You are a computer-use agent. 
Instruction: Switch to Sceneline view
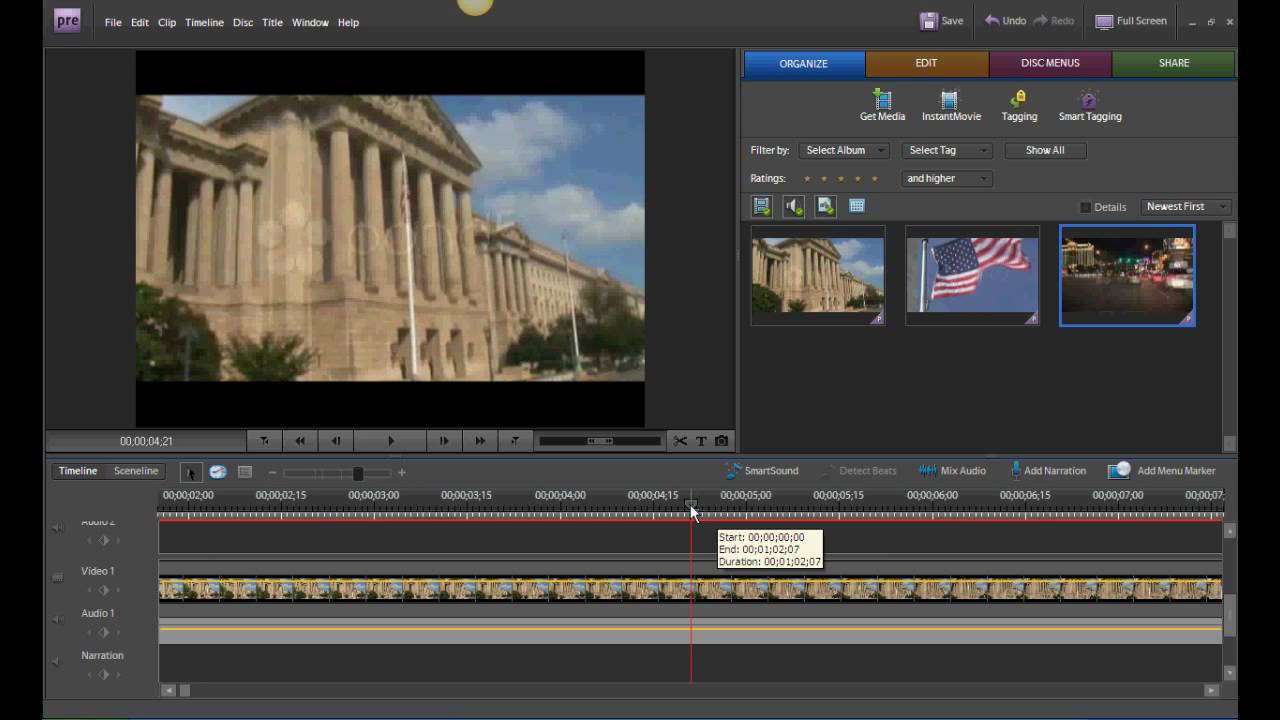pos(136,471)
